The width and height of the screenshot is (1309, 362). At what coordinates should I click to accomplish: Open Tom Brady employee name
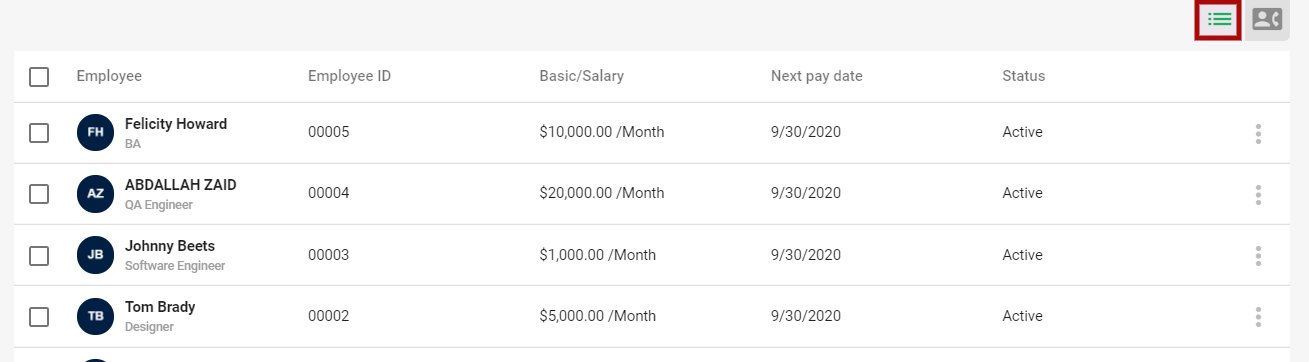point(160,307)
